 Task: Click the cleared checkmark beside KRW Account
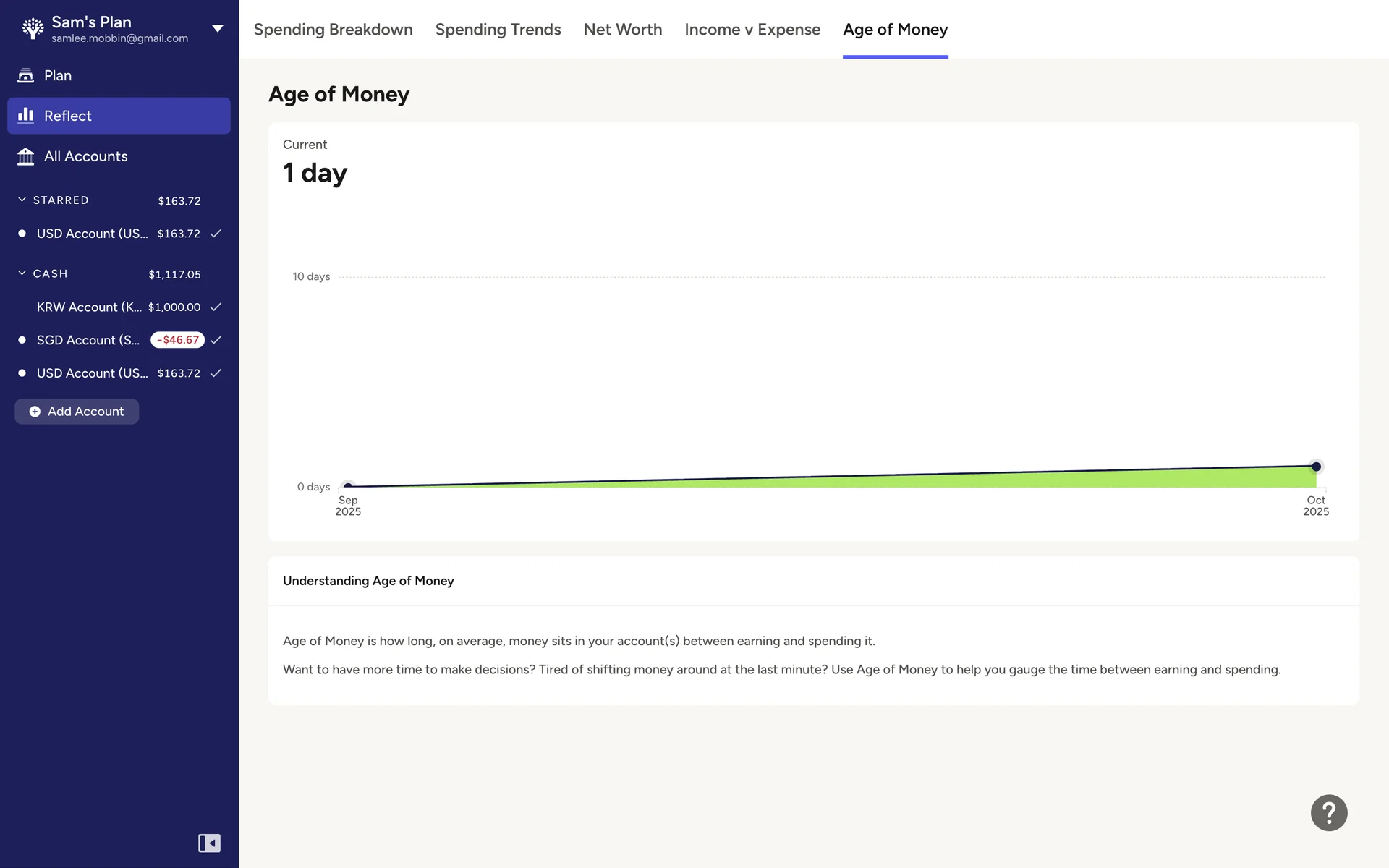tap(216, 307)
